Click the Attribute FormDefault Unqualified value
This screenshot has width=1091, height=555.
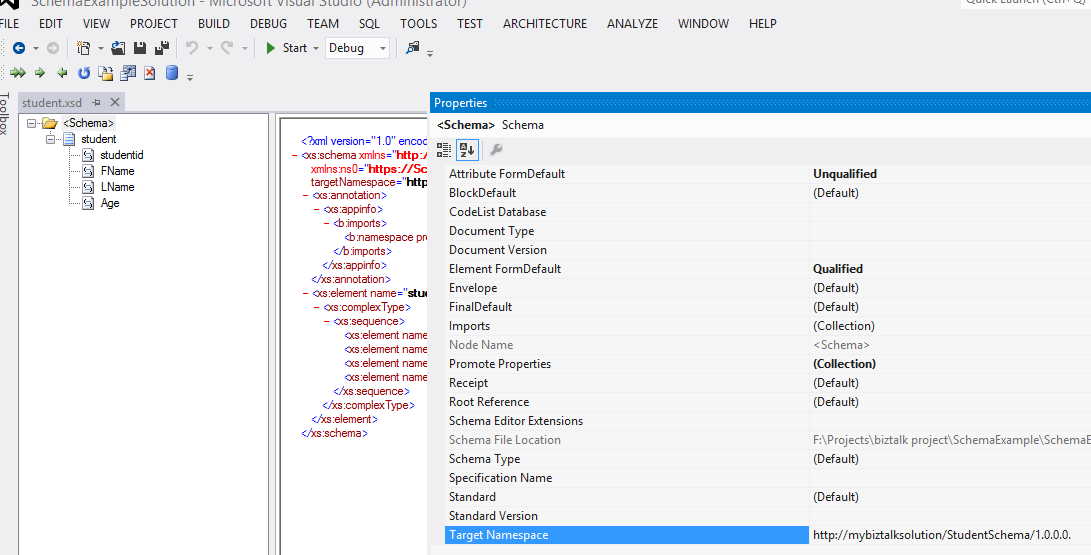(x=845, y=174)
